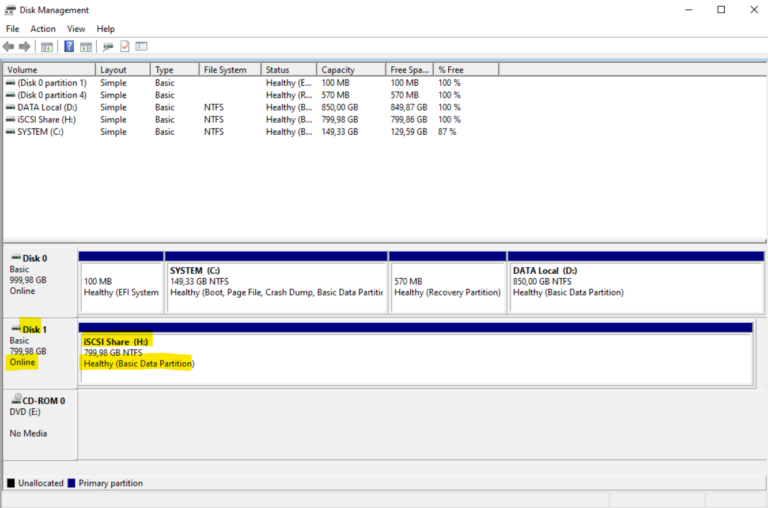The width and height of the screenshot is (768, 508).
Task: Click the Back arrow toolbar icon
Action: click(9, 47)
